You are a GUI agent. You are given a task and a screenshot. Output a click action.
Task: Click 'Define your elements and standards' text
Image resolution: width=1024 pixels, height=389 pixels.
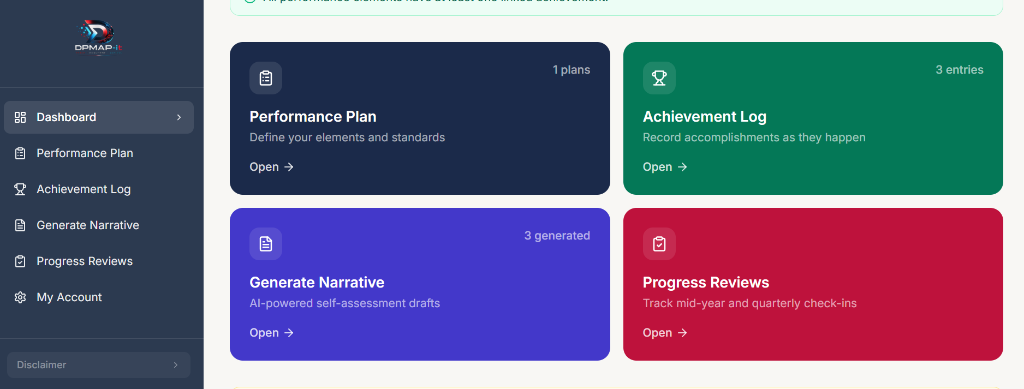pyautogui.click(x=347, y=138)
